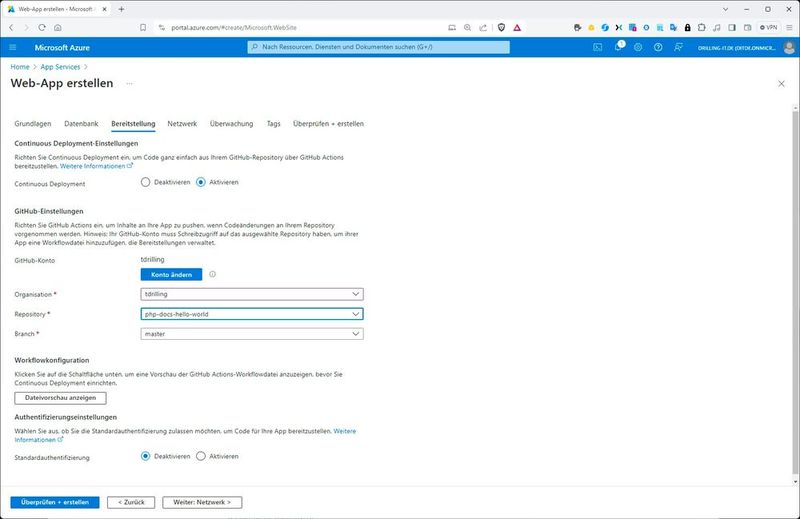Close the Web-App erstellen browser tab
Viewport: 800px width, 519px height.
[x=105, y=9]
